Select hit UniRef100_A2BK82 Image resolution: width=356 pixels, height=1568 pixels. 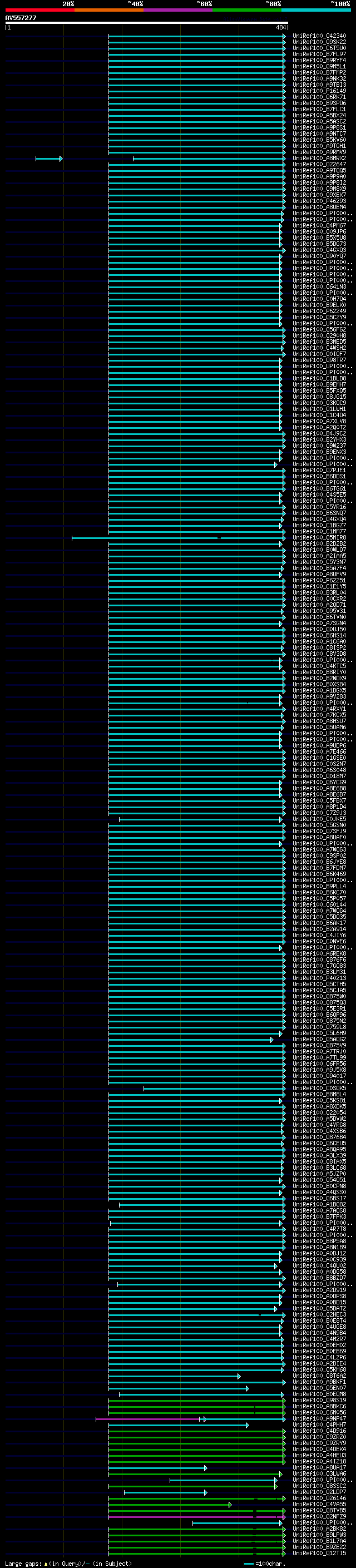click(x=319, y=1529)
